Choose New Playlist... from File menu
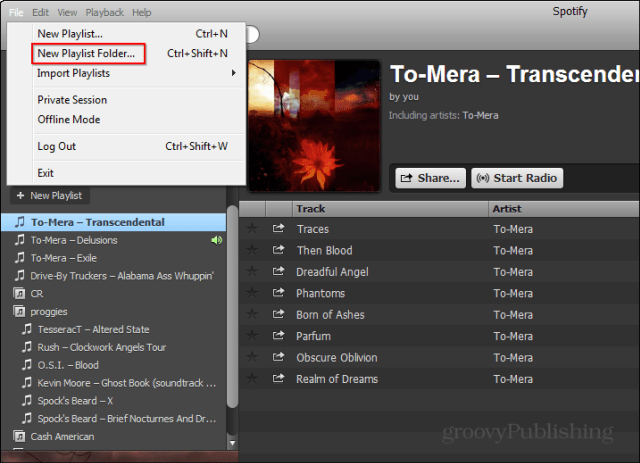640x463 pixels. (127, 34)
